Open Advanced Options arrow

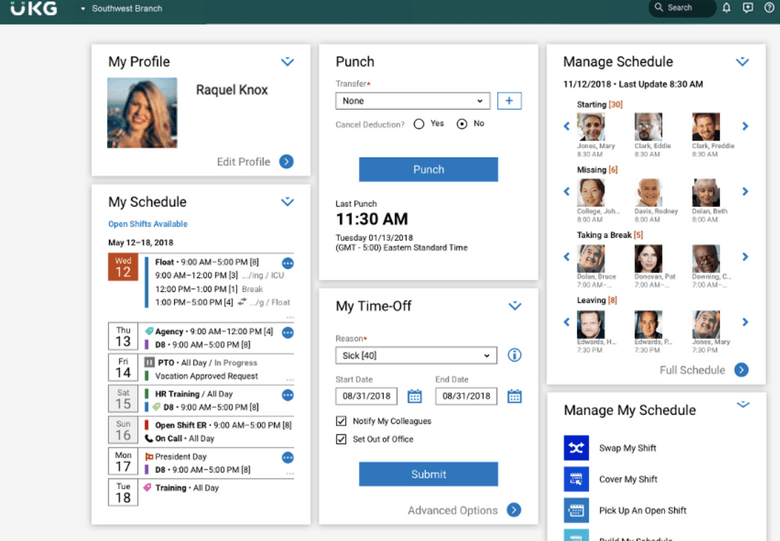coord(514,510)
